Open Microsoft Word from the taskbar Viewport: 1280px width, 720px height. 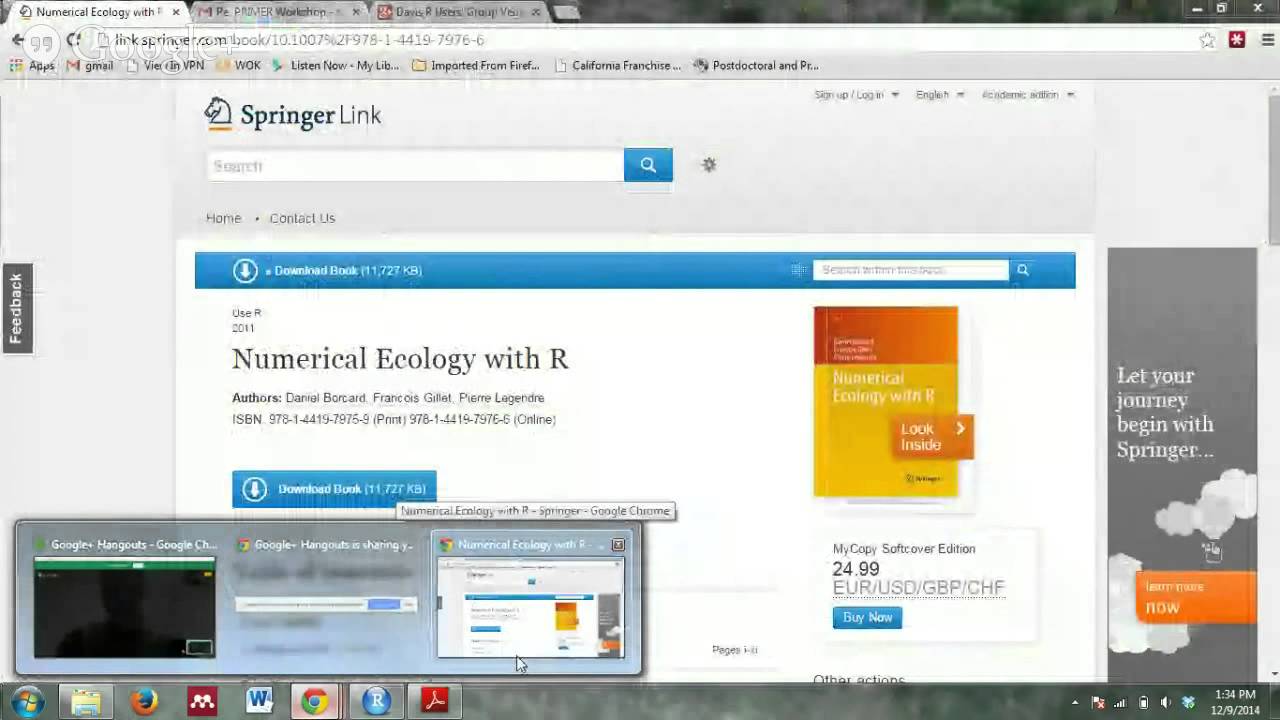tap(260, 702)
